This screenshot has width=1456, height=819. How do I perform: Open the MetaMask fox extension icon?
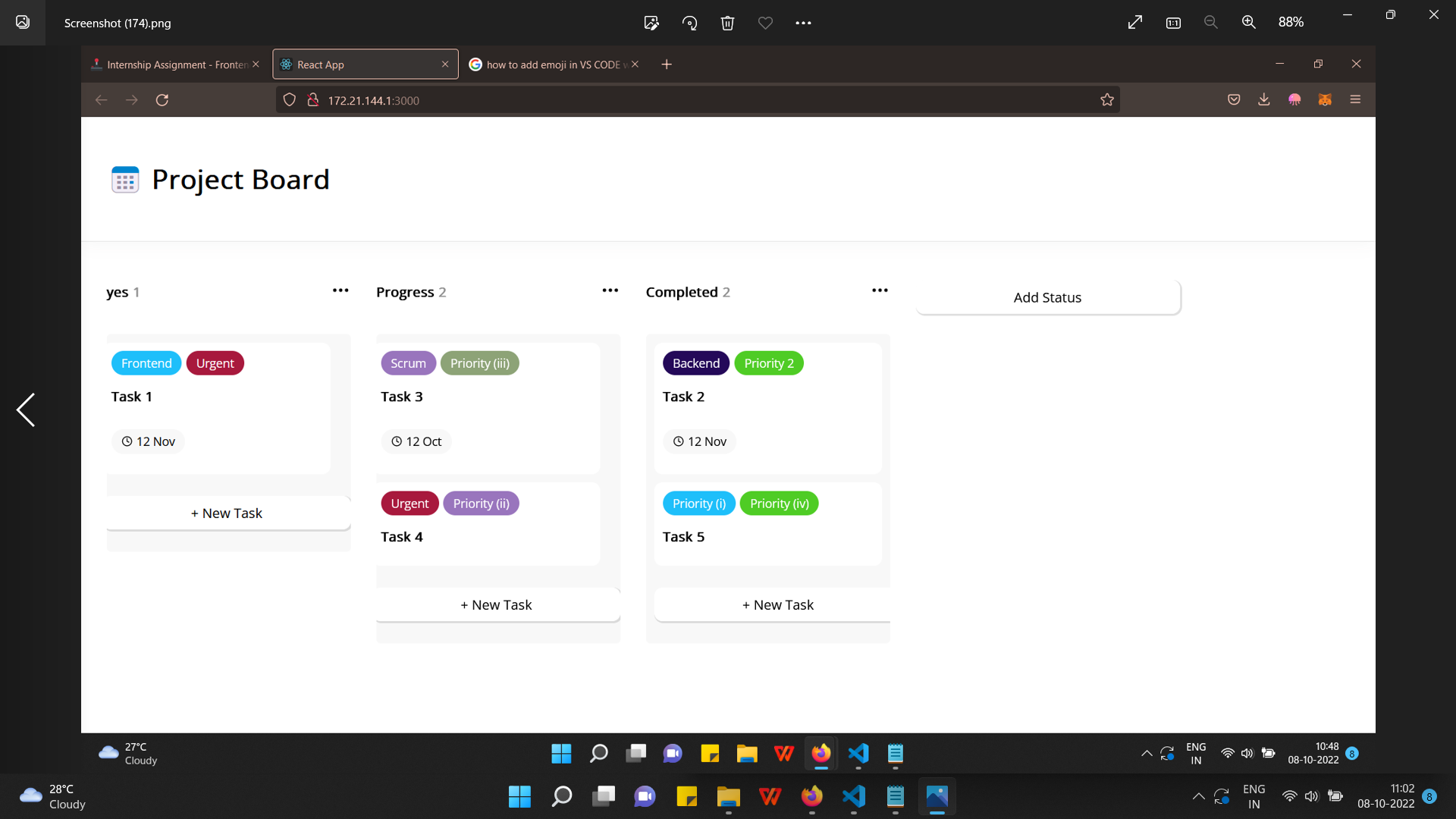click(x=1325, y=99)
